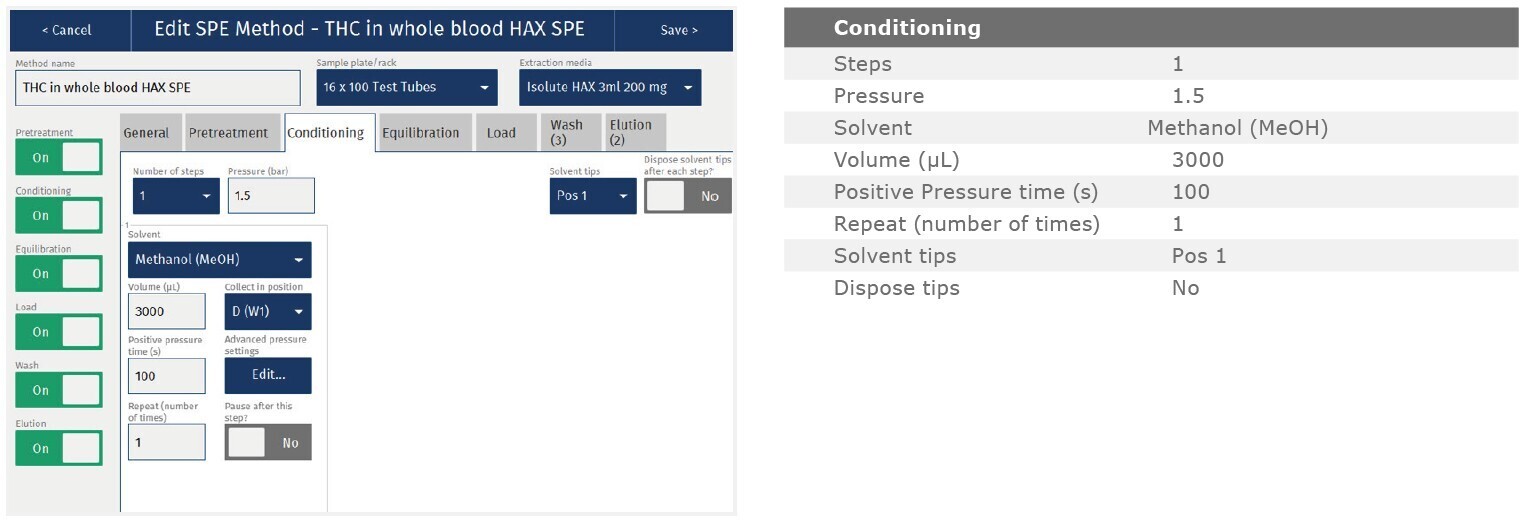Screen dimensions: 1524x523
Task: Enable Pause after this step toggle
Action: click(268, 443)
